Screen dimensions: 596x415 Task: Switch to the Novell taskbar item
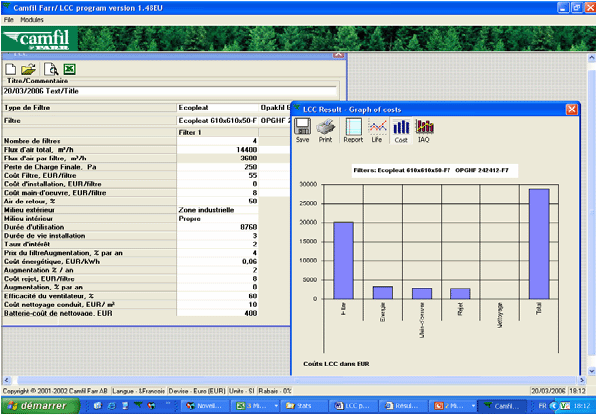click(x=204, y=406)
